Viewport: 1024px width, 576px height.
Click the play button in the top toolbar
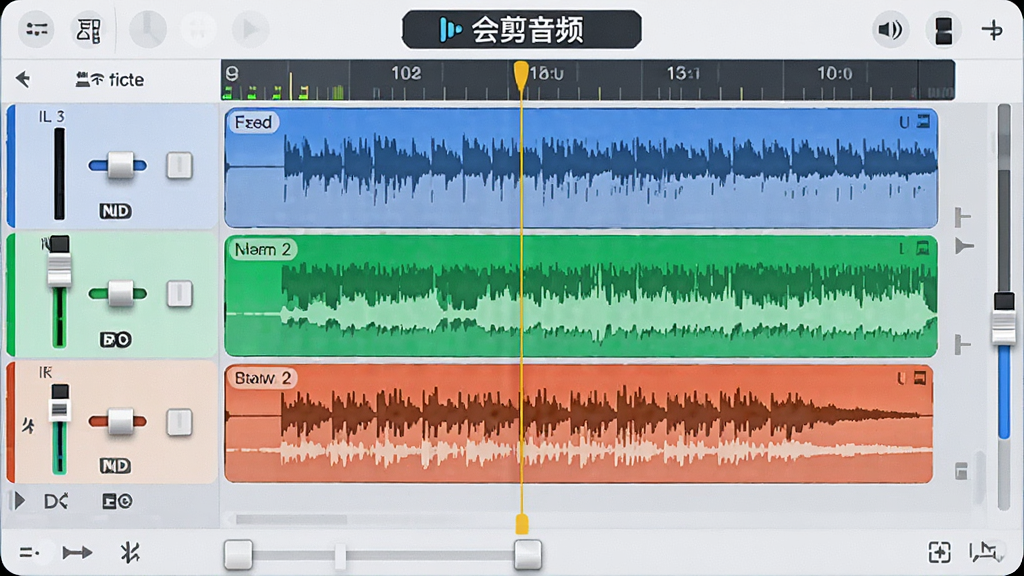[250, 29]
